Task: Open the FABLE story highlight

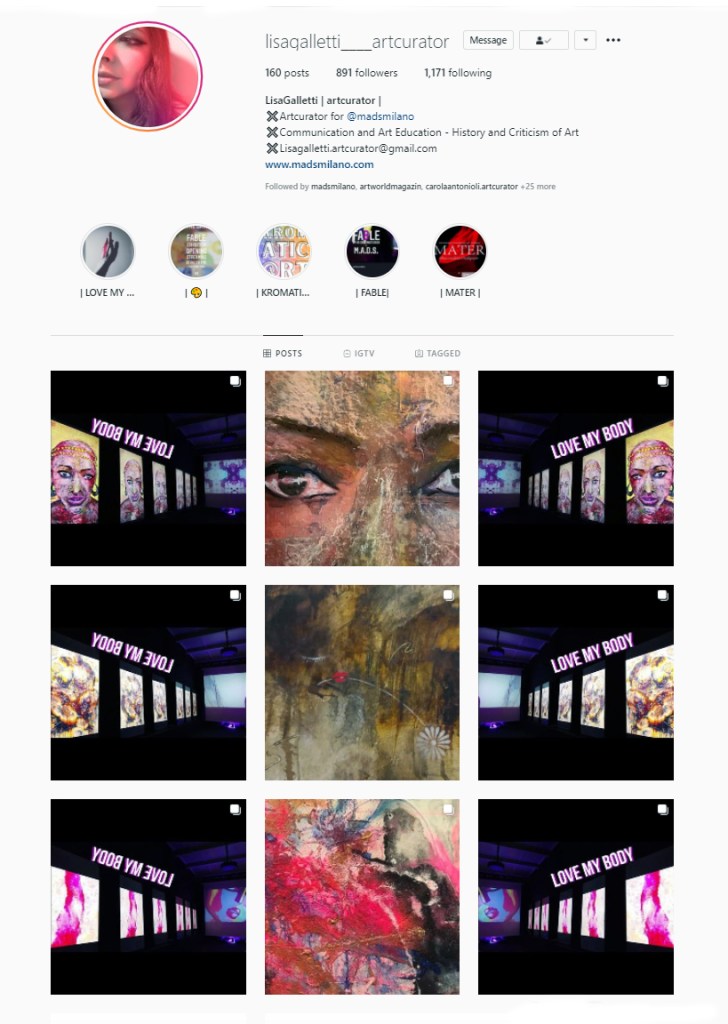Action: (x=372, y=251)
